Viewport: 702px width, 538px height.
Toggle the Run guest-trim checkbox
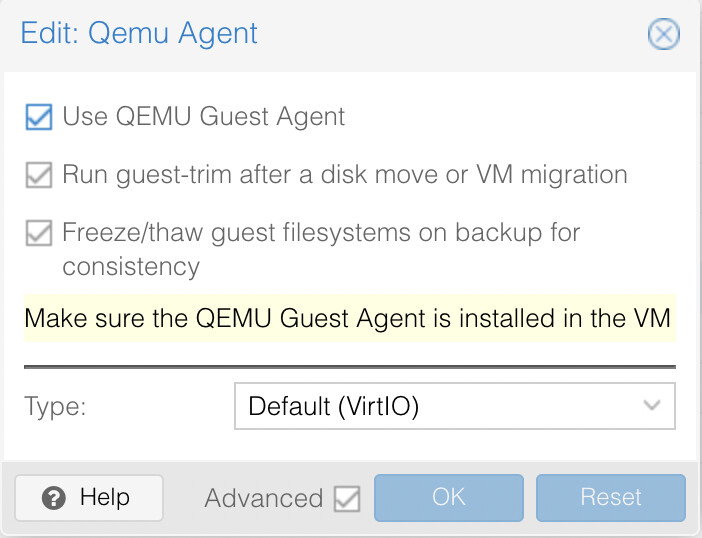coord(39,175)
